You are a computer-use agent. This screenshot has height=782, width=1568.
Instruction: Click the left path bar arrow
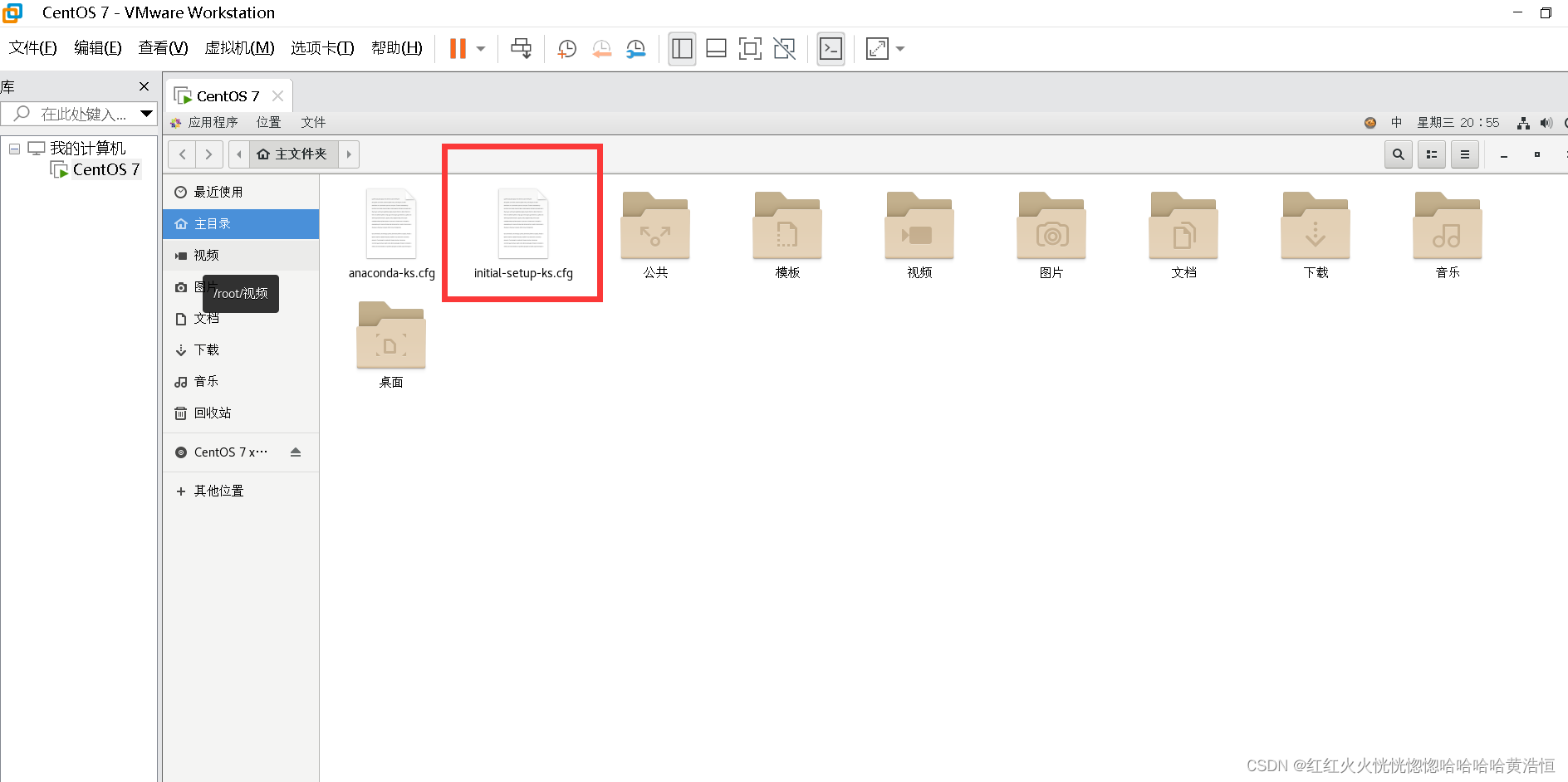coord(239,154)
